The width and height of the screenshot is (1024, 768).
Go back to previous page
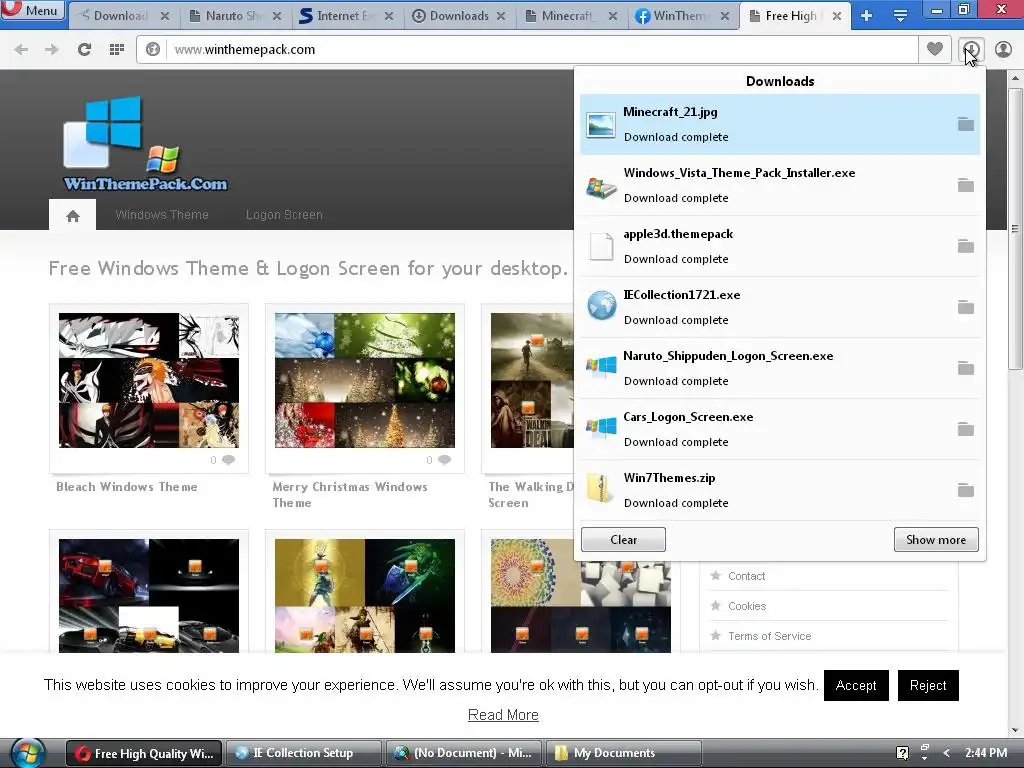21,50
